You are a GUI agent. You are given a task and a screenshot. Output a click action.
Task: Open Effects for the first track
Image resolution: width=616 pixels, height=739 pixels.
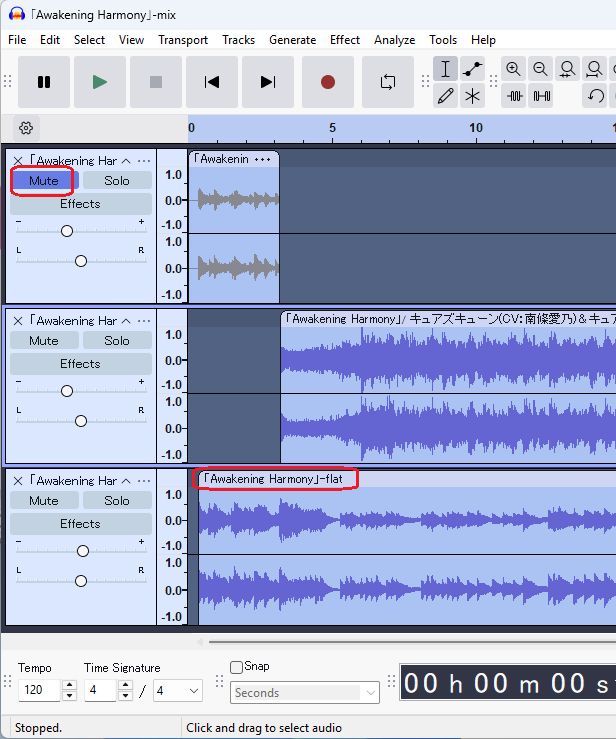81,204
